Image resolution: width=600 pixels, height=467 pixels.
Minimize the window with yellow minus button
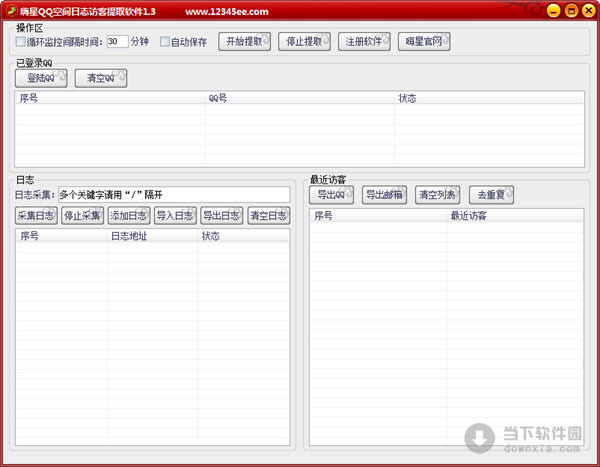[553, 10]
